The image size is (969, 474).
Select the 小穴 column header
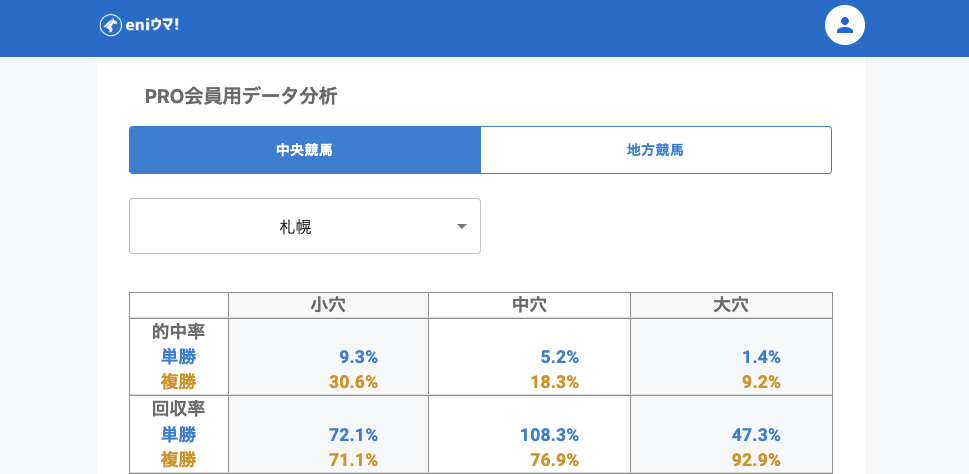click(328, 305)
